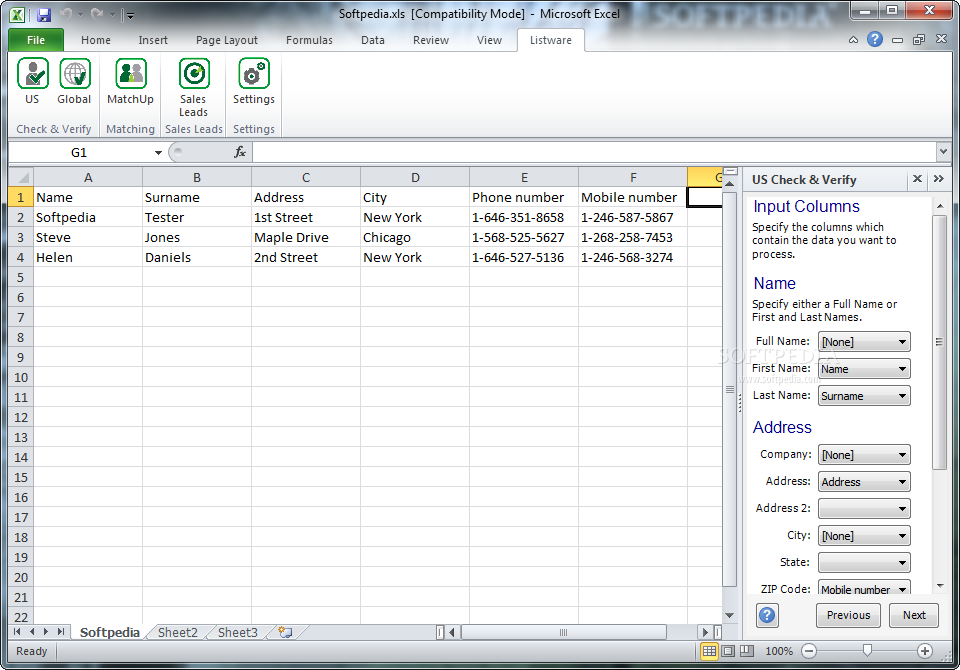Click the Save icon in quick access toolbar
This screenshot has width=960, height=670.
44,15
